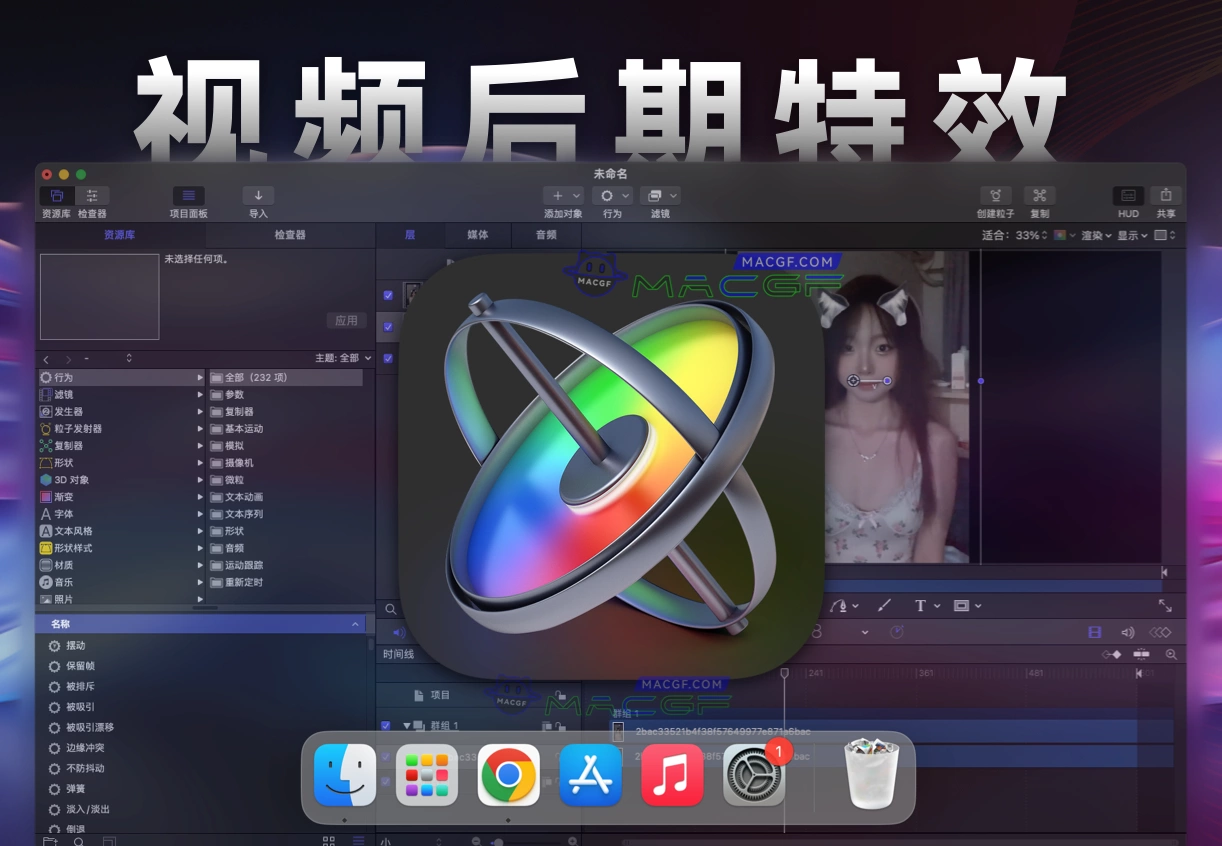Screen dimensions: 1222x846
Task: Open the App Store from the Dock
Action: point(590,775)
